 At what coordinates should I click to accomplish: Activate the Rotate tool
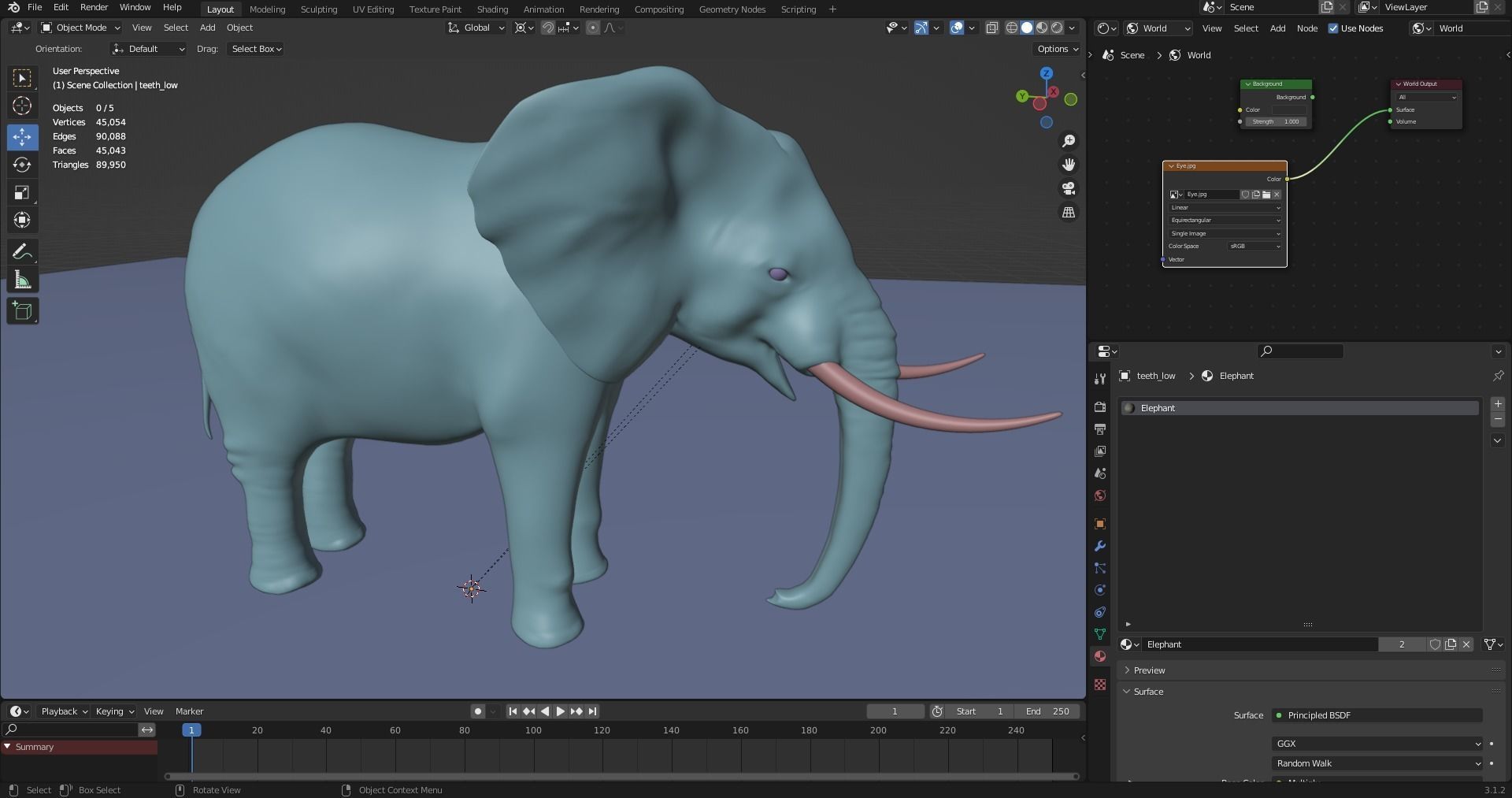tap(22, 165)
